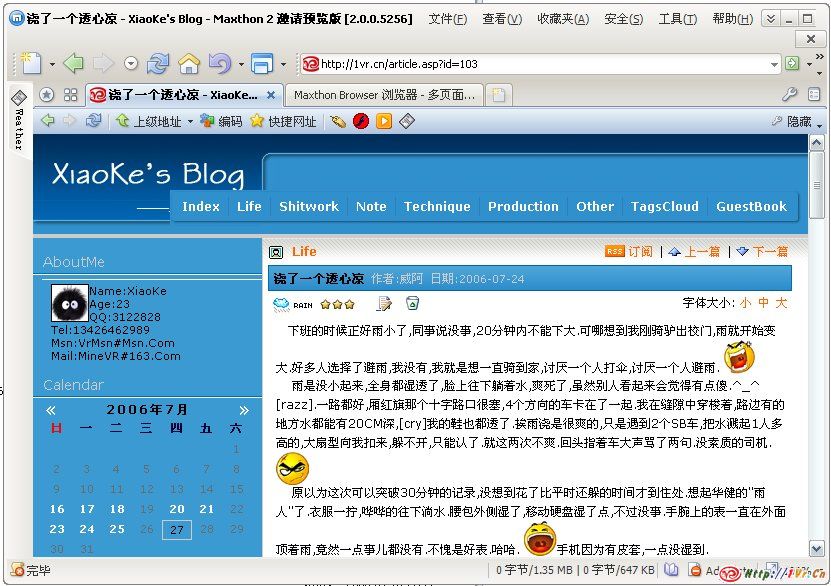Expand the address bar URL history dropdown
The image size is (831, 586).
(775, 64)
